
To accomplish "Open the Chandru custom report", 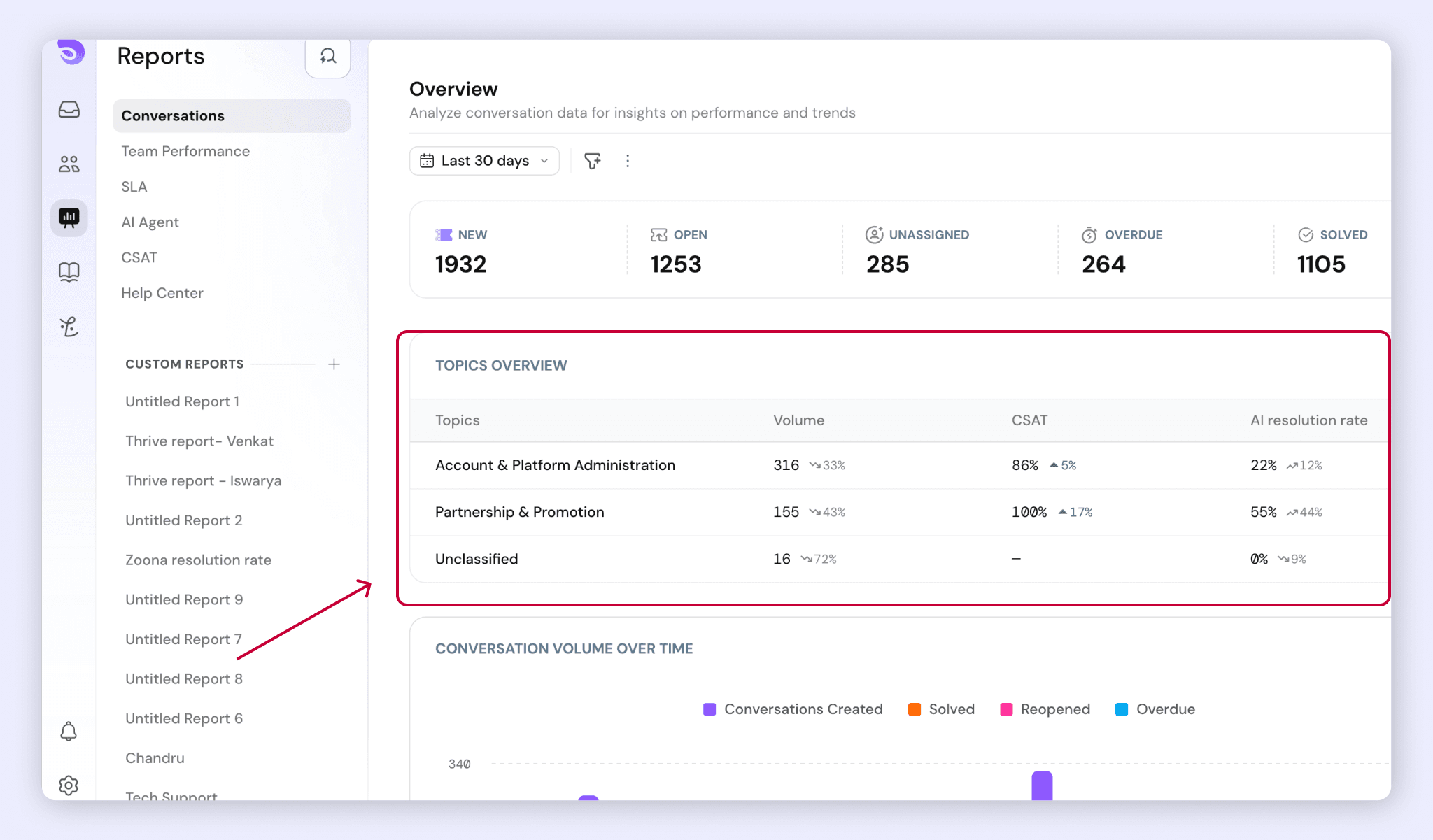I will (155, 758).
